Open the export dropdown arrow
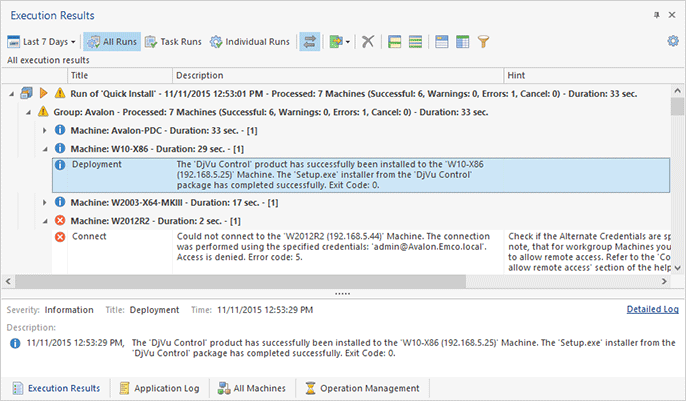 click(x=348, y=42)
